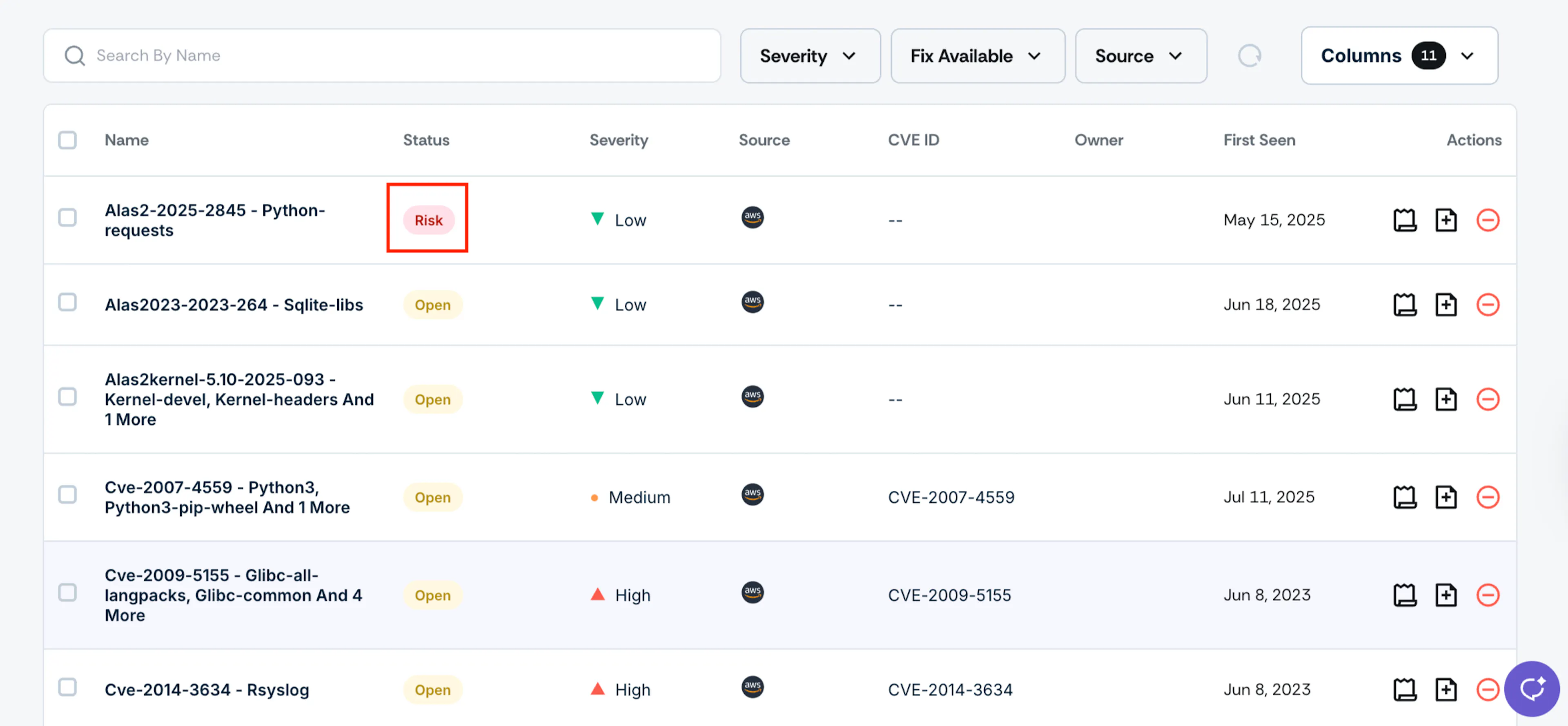Click the AWS source icon for Python-requests row
This screenshot has height=726, width=1568.
coord(752,217)
